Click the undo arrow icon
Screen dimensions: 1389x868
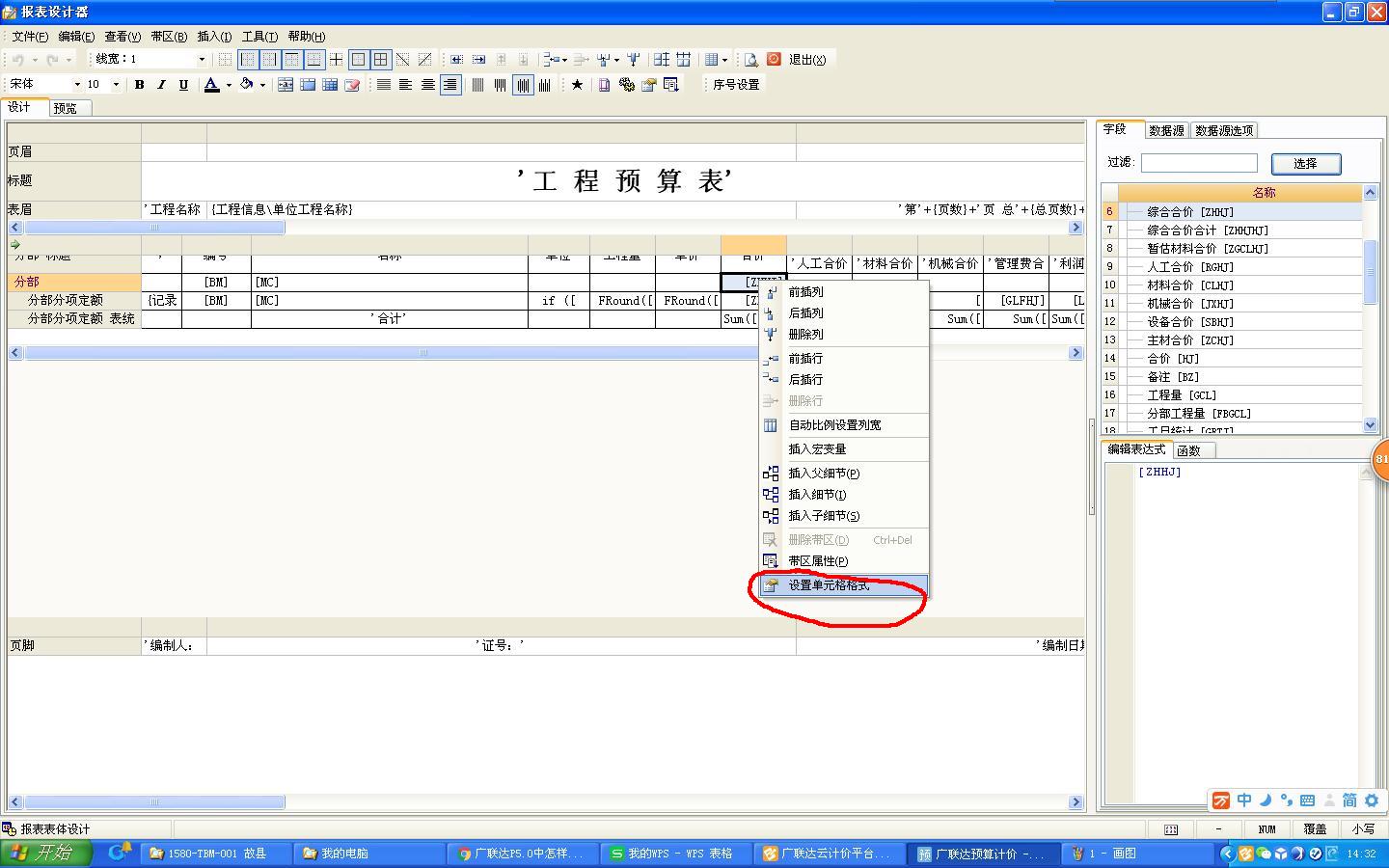coord(17,59)
